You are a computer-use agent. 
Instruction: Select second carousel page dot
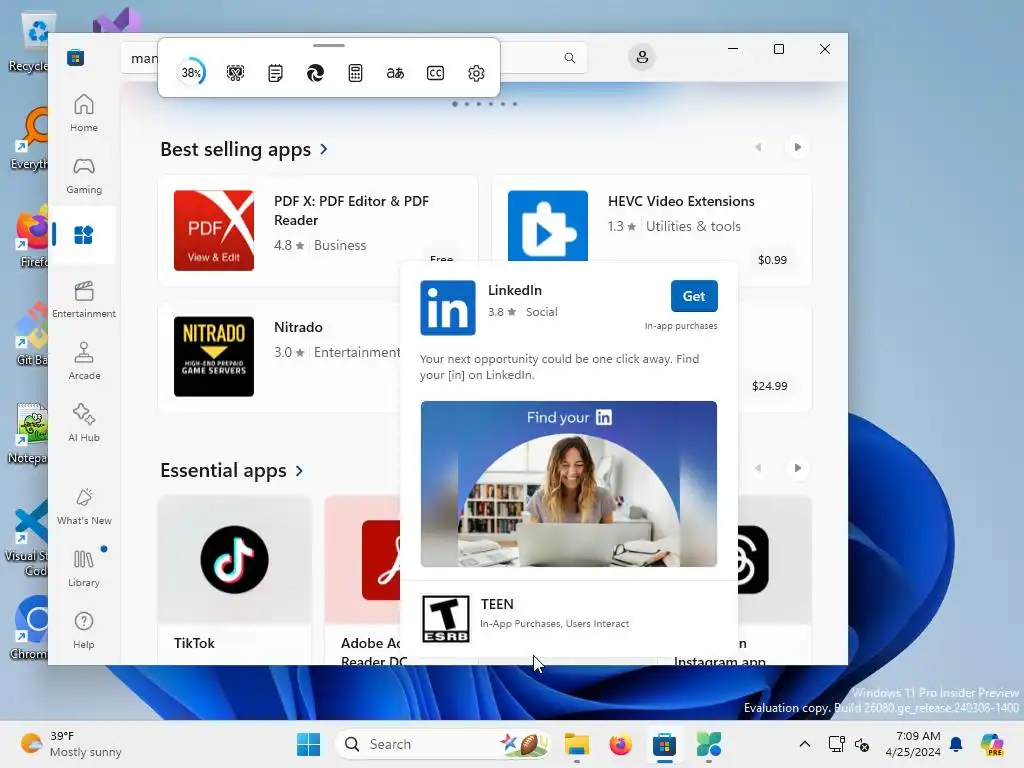pyautogui.click(x=467, y=104)
